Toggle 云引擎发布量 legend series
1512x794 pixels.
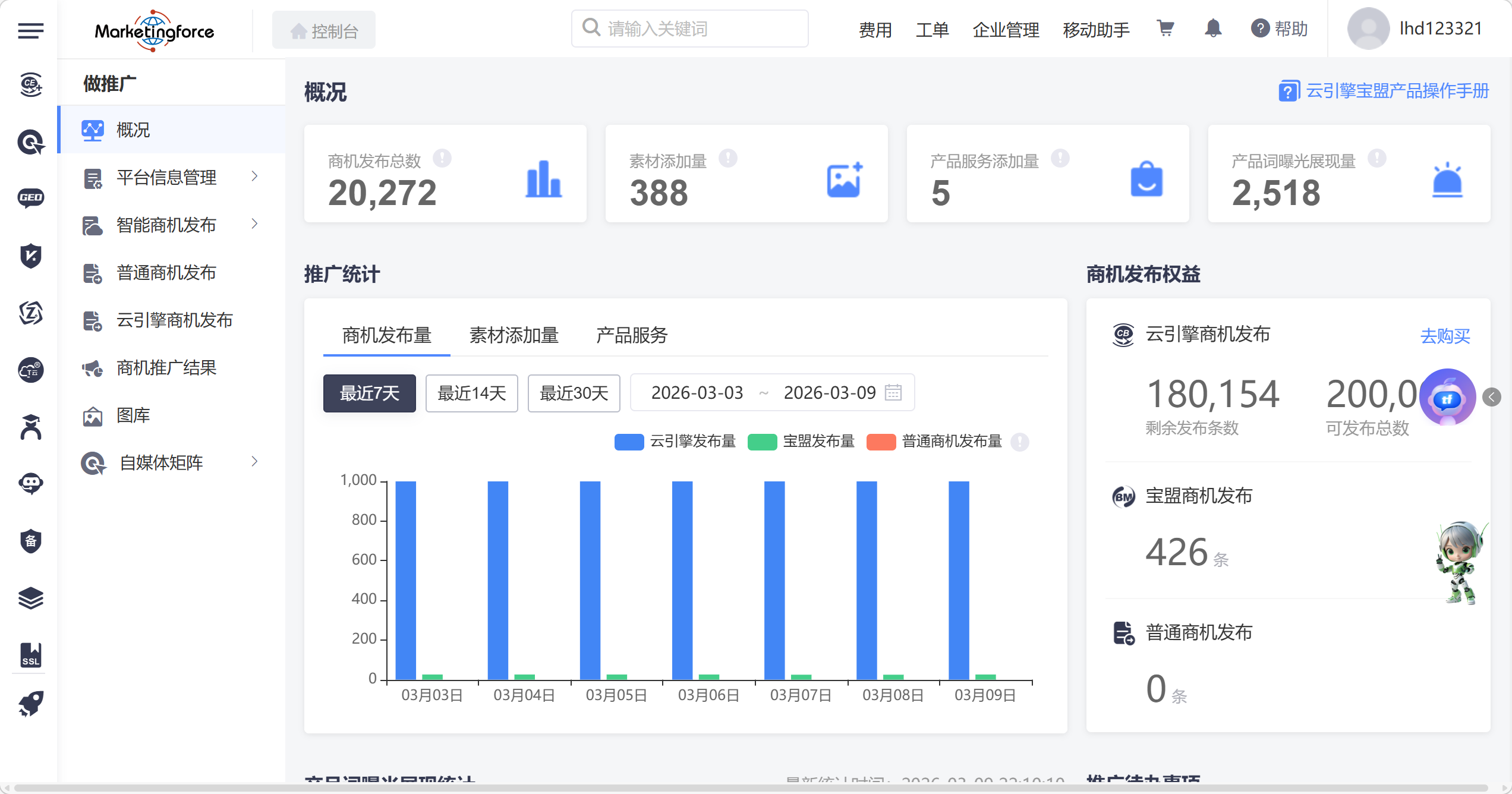[692, 442]
